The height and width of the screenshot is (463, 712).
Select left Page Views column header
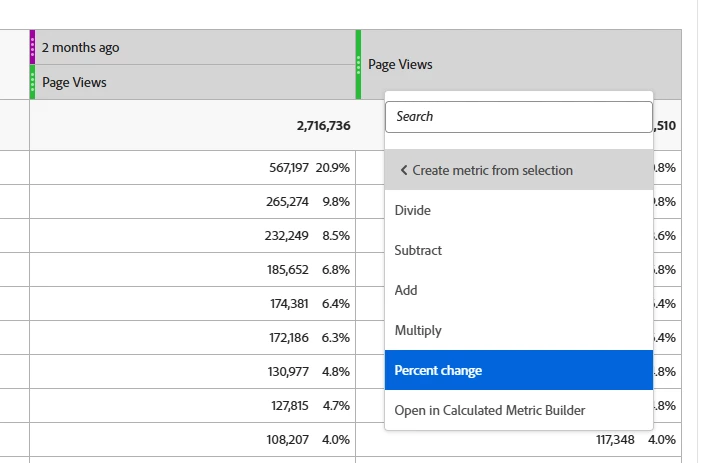(195, 82)
